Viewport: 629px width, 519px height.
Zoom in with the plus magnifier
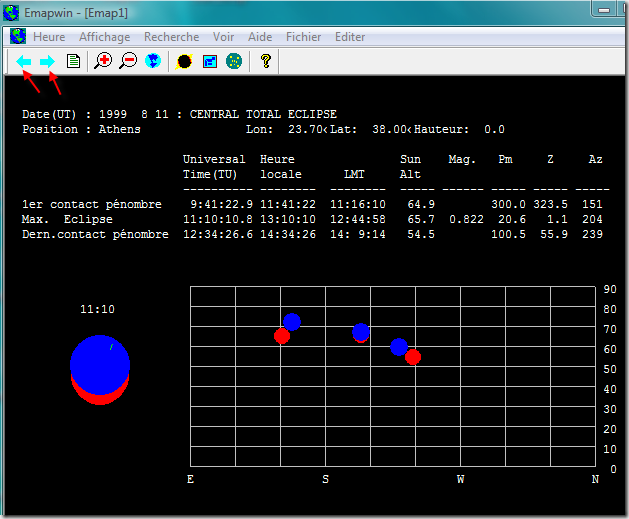point(103,61)
